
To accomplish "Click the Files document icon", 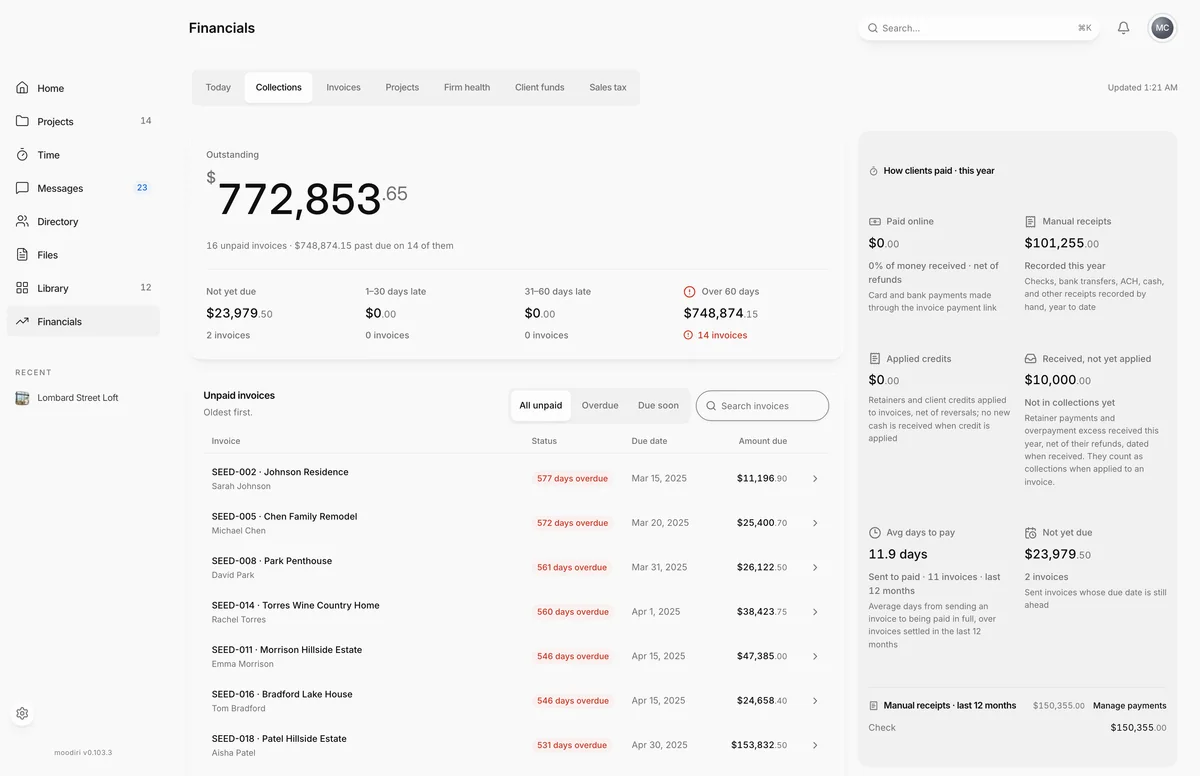I will click(22, 255).
